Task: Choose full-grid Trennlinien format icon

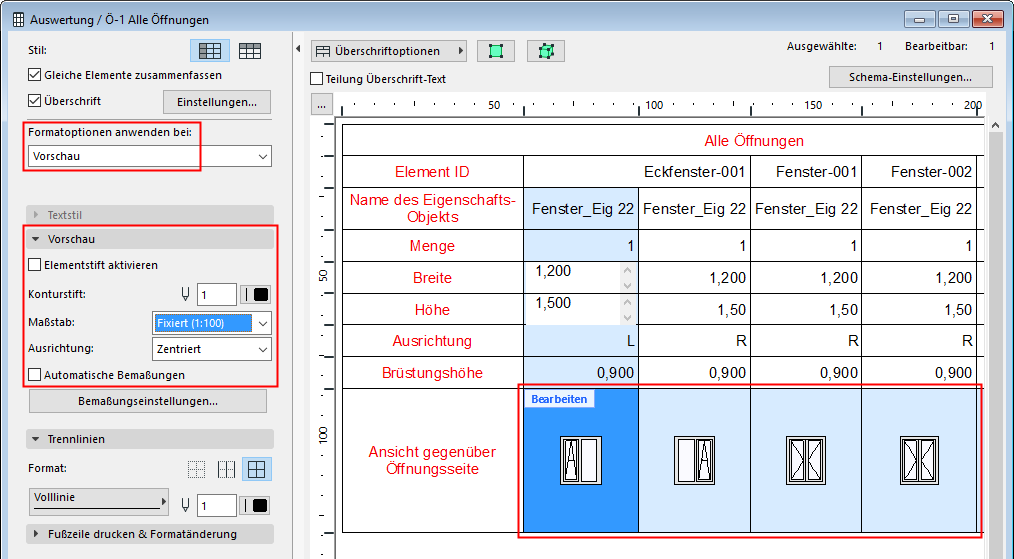Action: tap(257, 469)
